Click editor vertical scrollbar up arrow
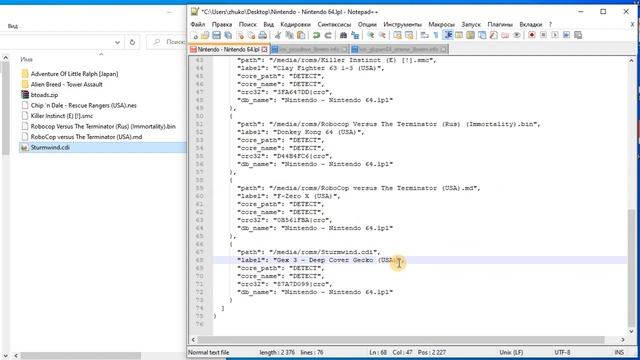640x360 pixels. click(631, 60)
